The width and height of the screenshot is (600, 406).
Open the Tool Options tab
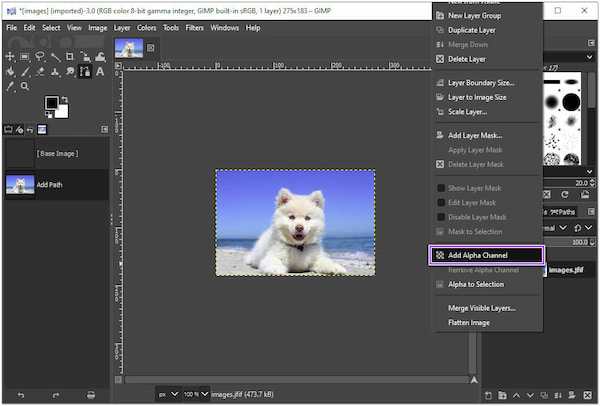tap(8, 130)
